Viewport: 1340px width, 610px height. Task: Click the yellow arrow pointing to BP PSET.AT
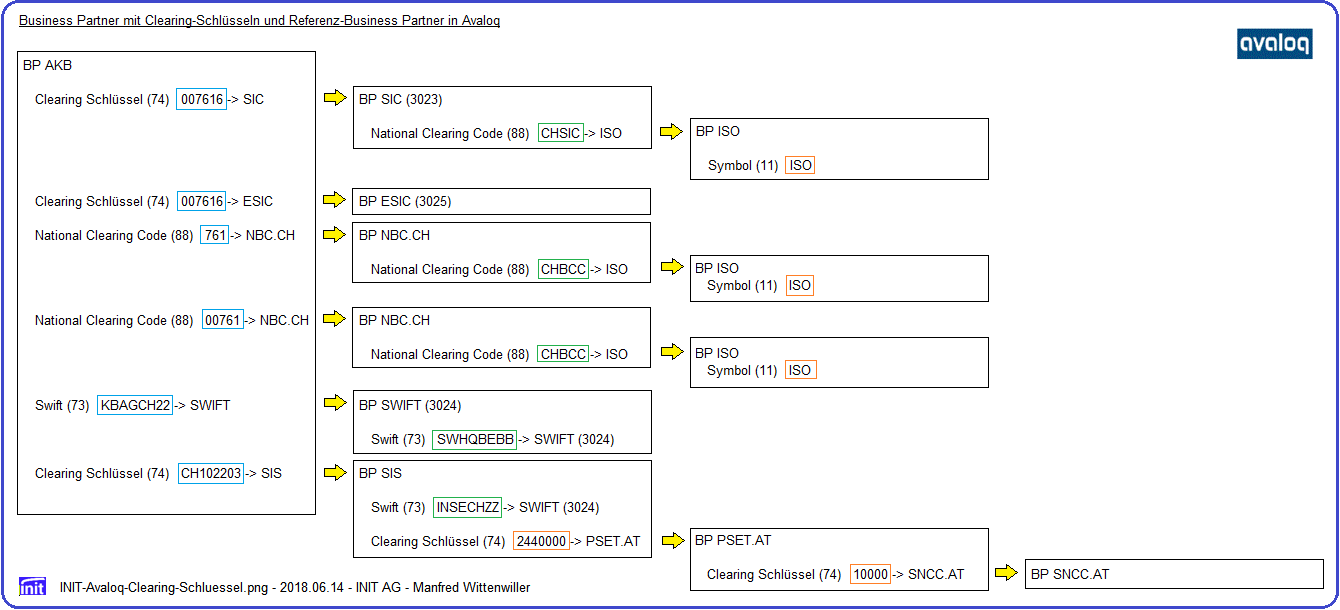pyautogui.click(x=671, y=540)
